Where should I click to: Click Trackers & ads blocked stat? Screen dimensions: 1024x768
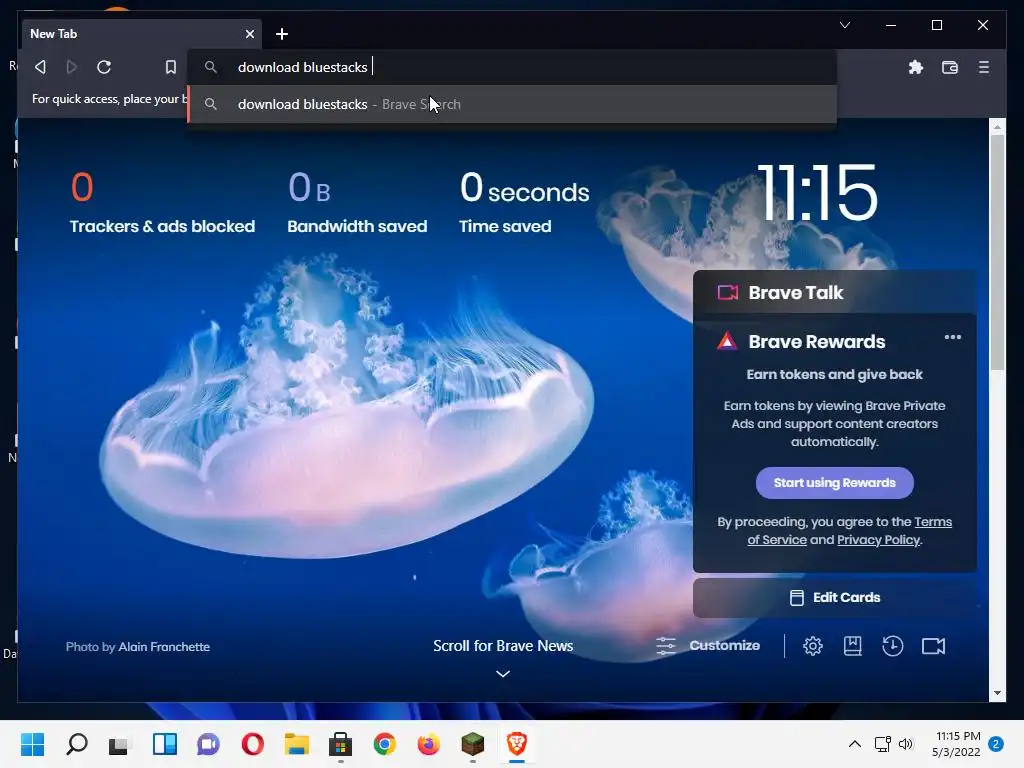click(x=162, y=203)
